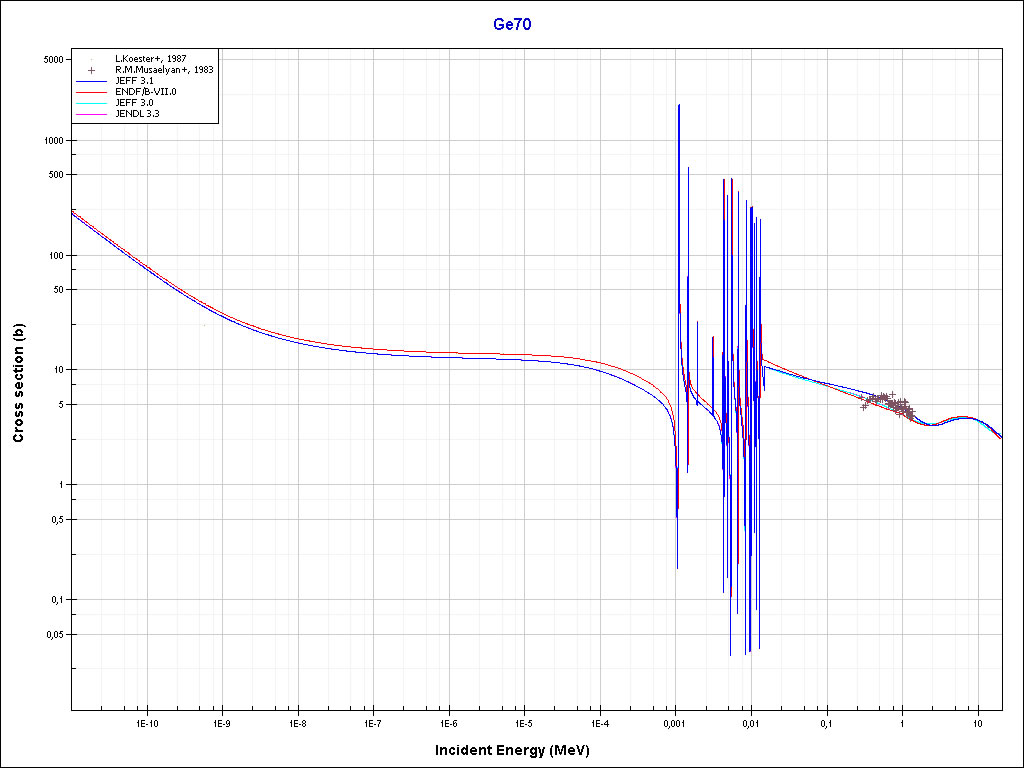Click the L.Koester+, 1987 legend entry
The width and height of the screenshot is (1024, 768).
click(x=150, y=59)
